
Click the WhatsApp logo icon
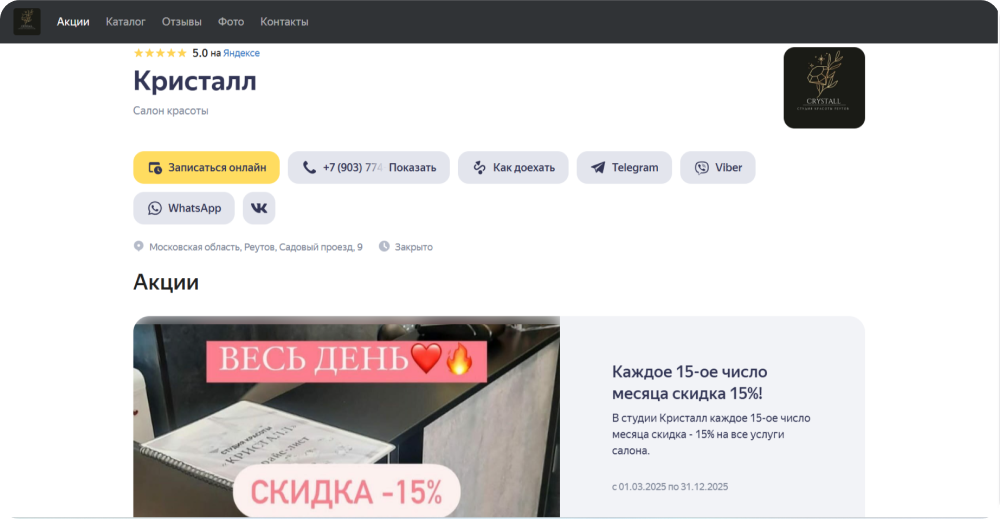[154, 208]
